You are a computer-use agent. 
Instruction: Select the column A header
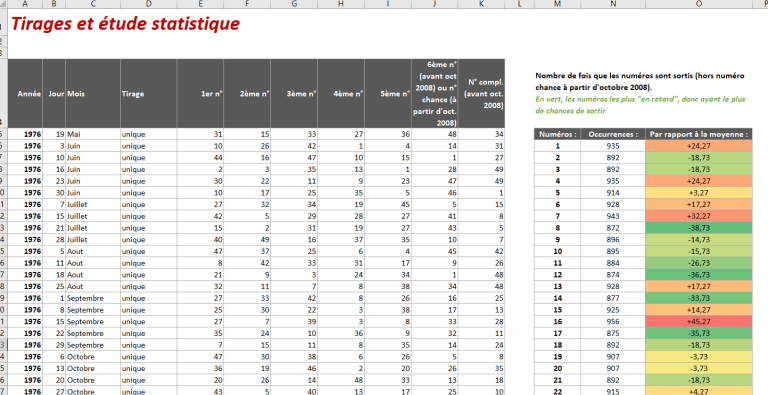click(x=25, y=4)
